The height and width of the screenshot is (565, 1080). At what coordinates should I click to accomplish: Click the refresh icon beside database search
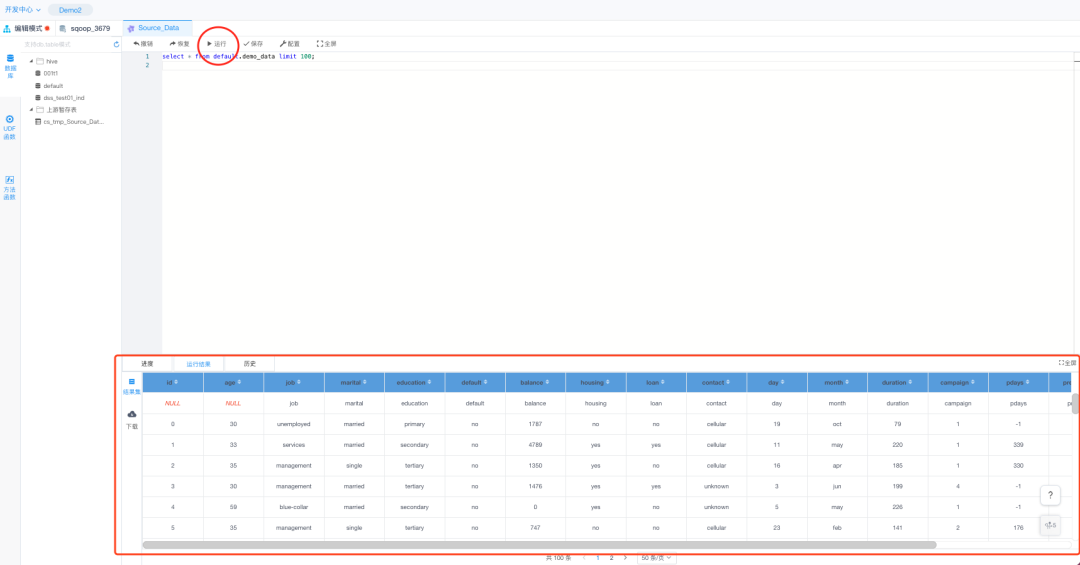point(116,44)
